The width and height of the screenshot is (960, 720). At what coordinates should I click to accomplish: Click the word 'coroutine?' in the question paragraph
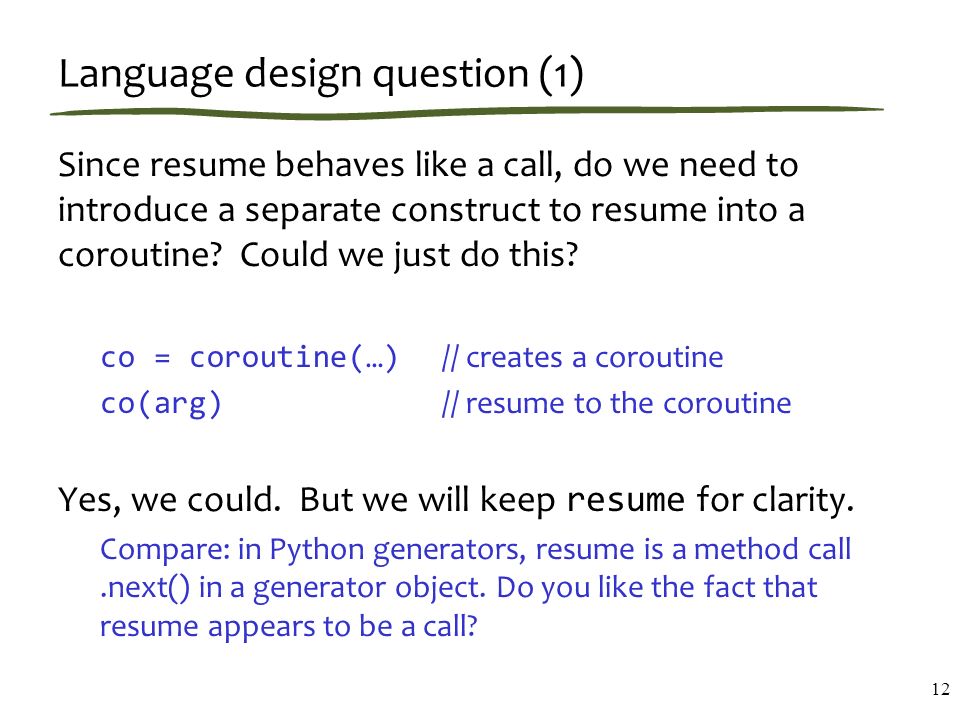tap(140, 255)
